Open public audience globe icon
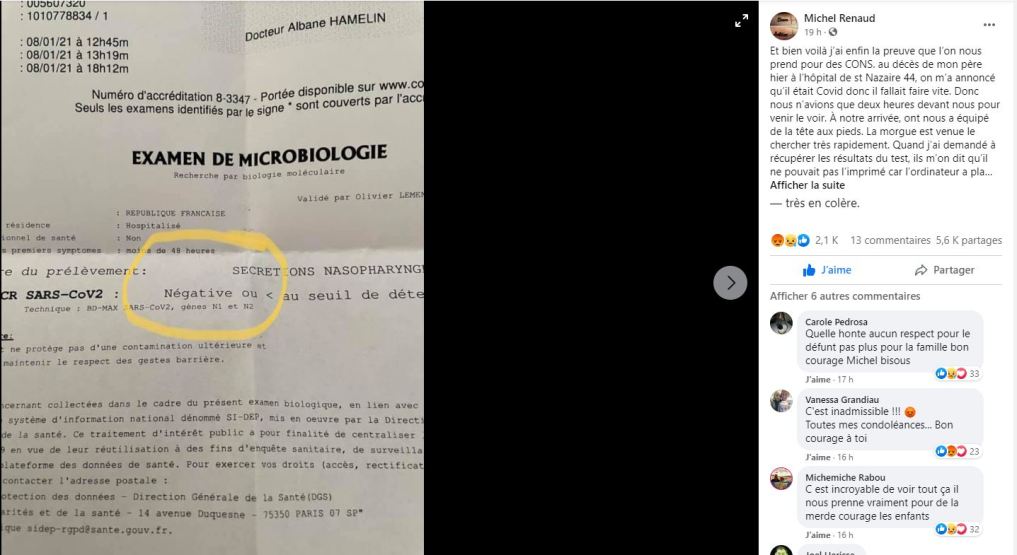The width and height of the screenshot is (1017, 555). tap(833, 32)
